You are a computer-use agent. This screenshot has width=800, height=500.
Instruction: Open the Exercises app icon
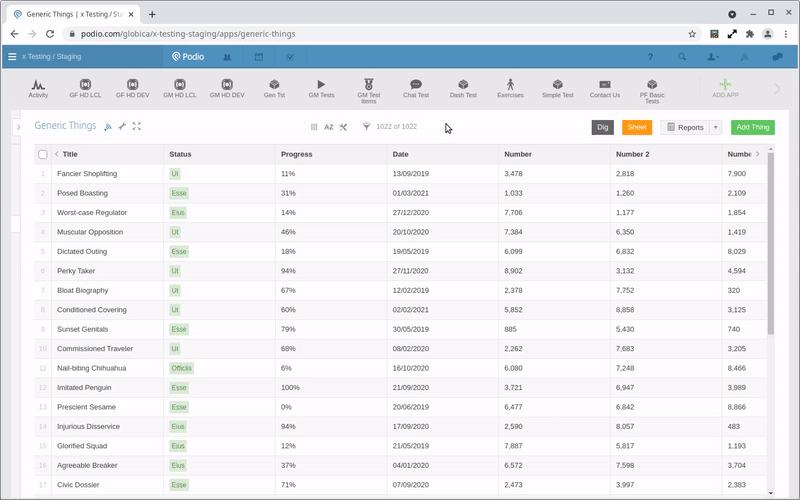510,88
